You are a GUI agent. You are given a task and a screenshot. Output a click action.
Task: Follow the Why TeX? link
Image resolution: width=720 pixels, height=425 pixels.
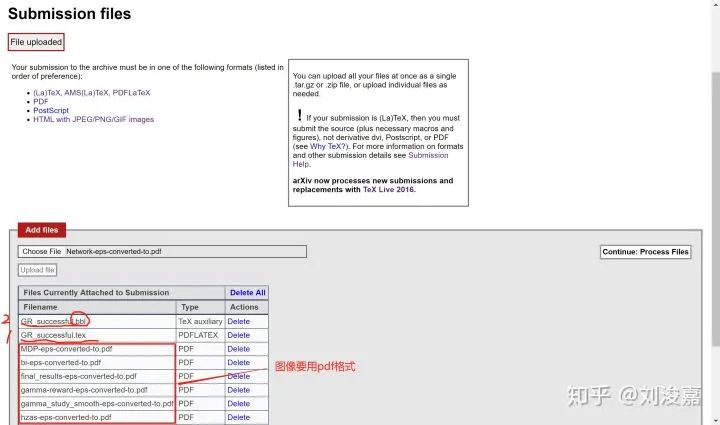pos(329,146)
